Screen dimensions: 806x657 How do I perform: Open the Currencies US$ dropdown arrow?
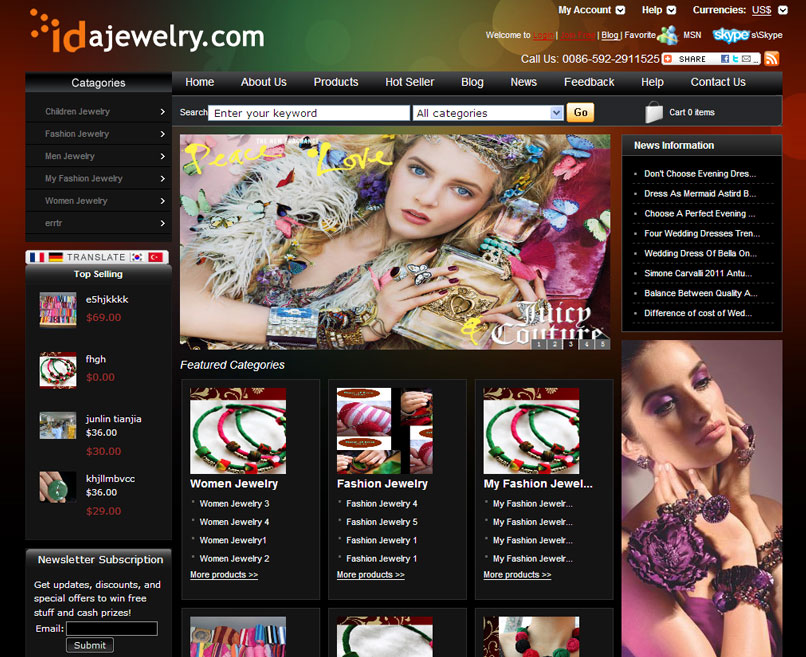(x=782, y=10)
